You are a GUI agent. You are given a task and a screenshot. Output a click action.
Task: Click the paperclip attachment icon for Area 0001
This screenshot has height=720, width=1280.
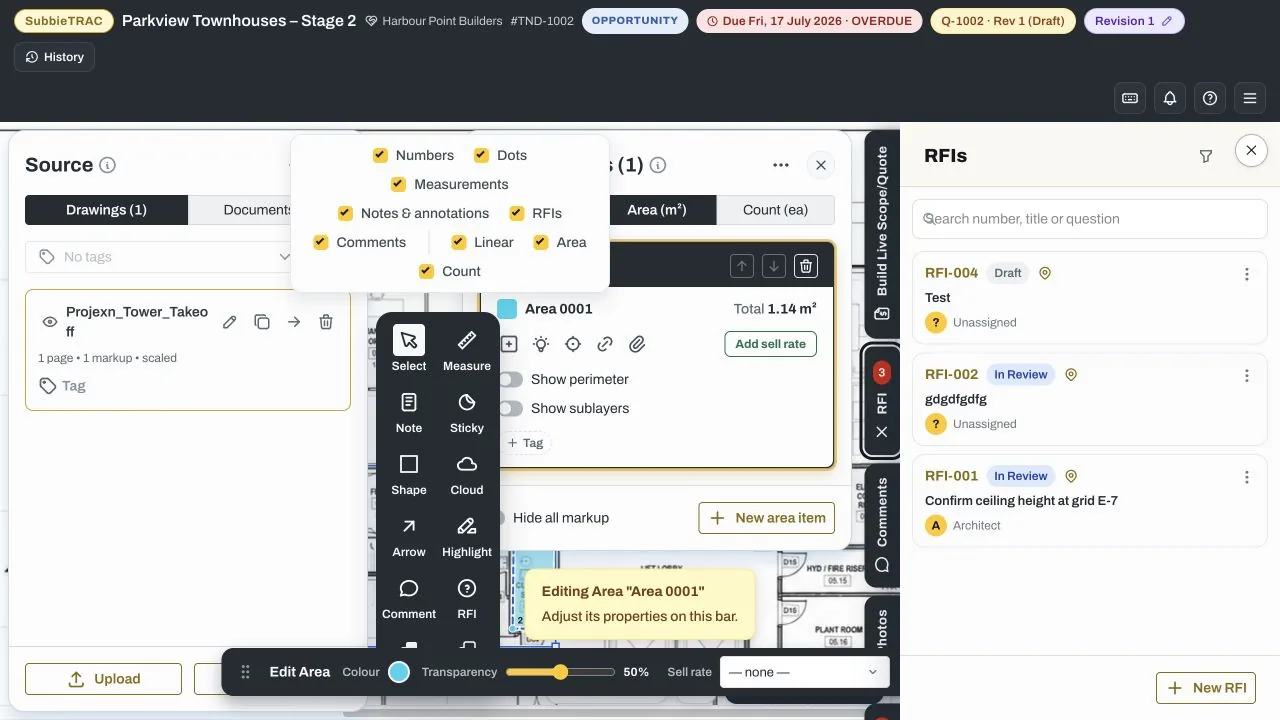point(637,344)
